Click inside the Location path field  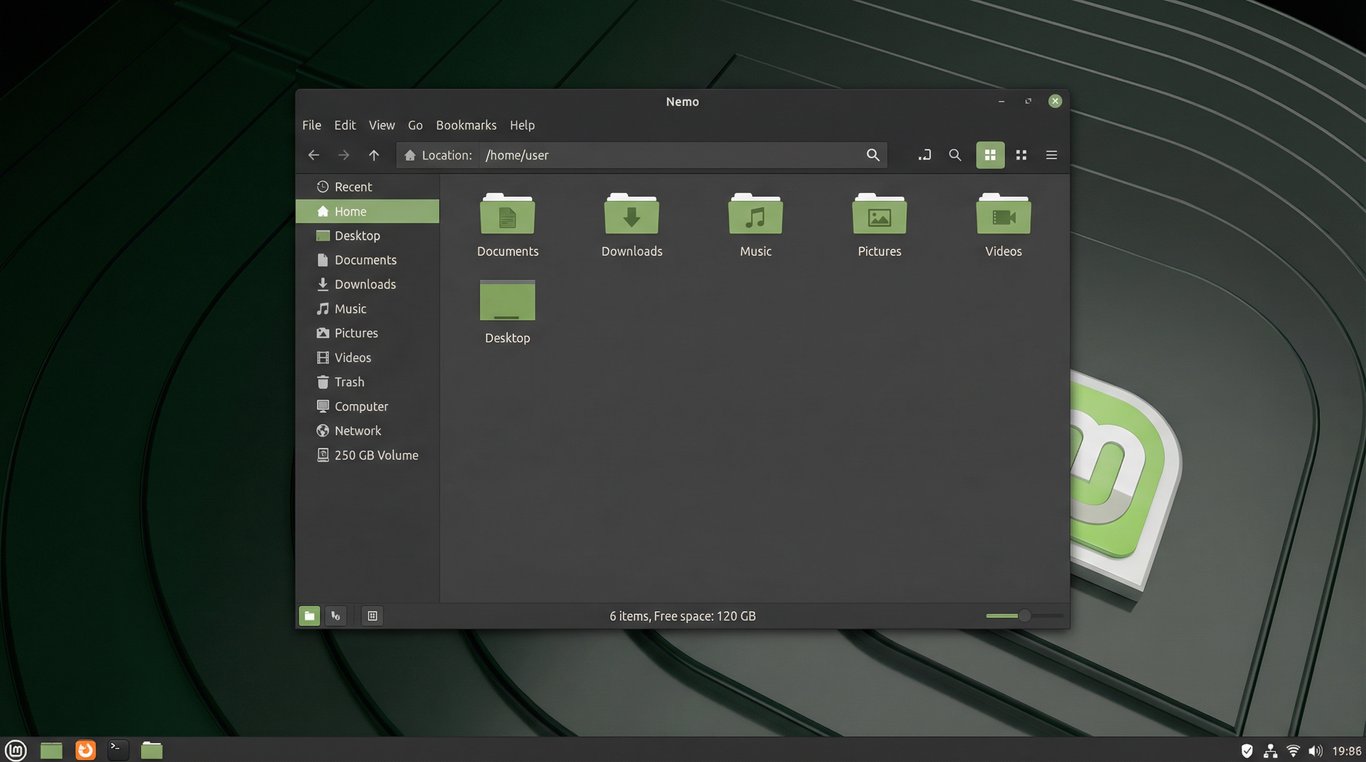[600, 155]
